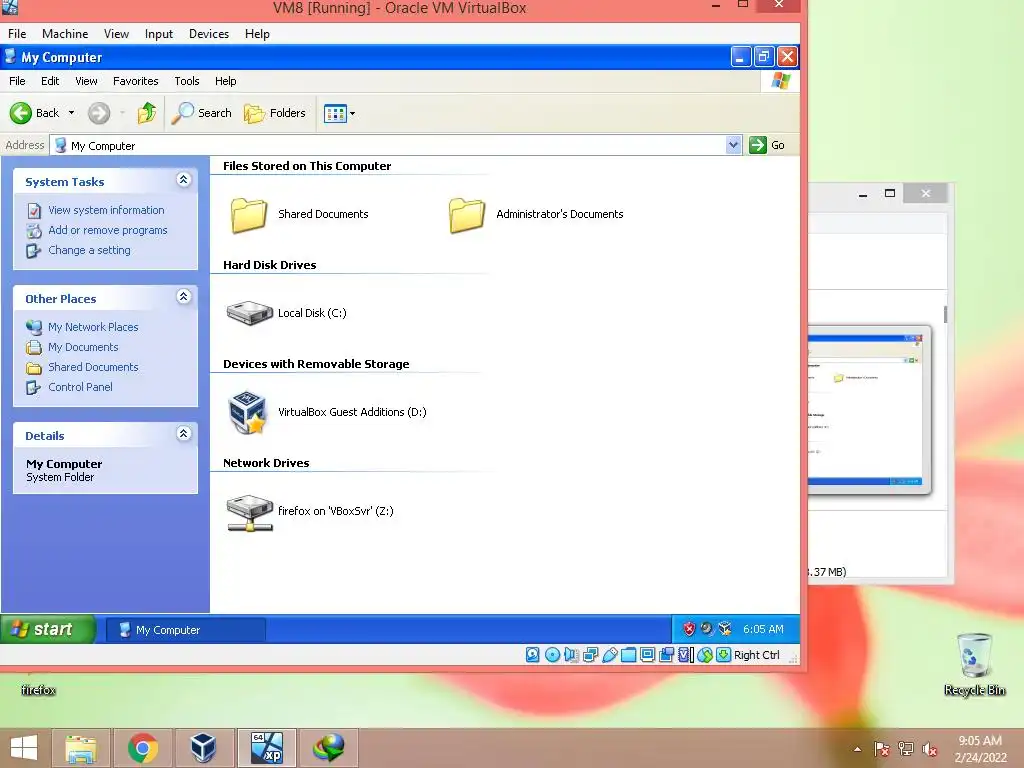Click the network adapters status icon
1024x768 pixels.
[x=590, y=655]
